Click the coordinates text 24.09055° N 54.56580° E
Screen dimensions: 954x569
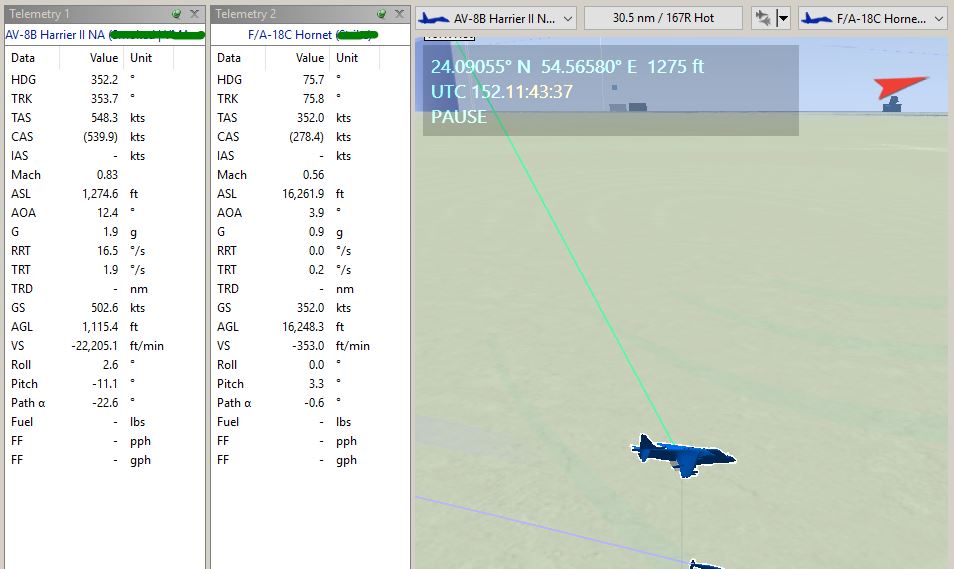coord(534,66)
